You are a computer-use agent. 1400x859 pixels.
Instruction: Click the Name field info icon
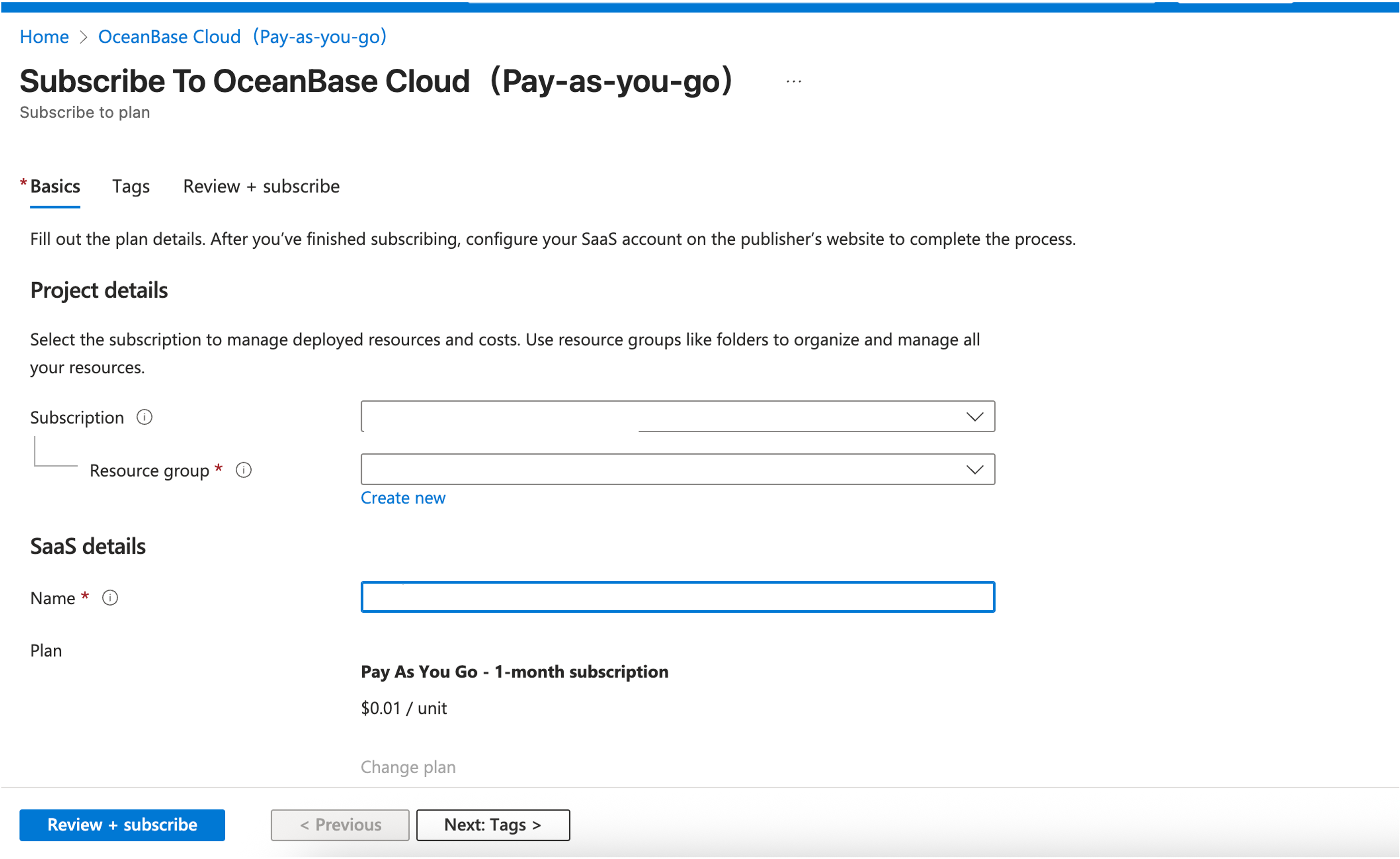pyautogui.click(x=110, y=598)
